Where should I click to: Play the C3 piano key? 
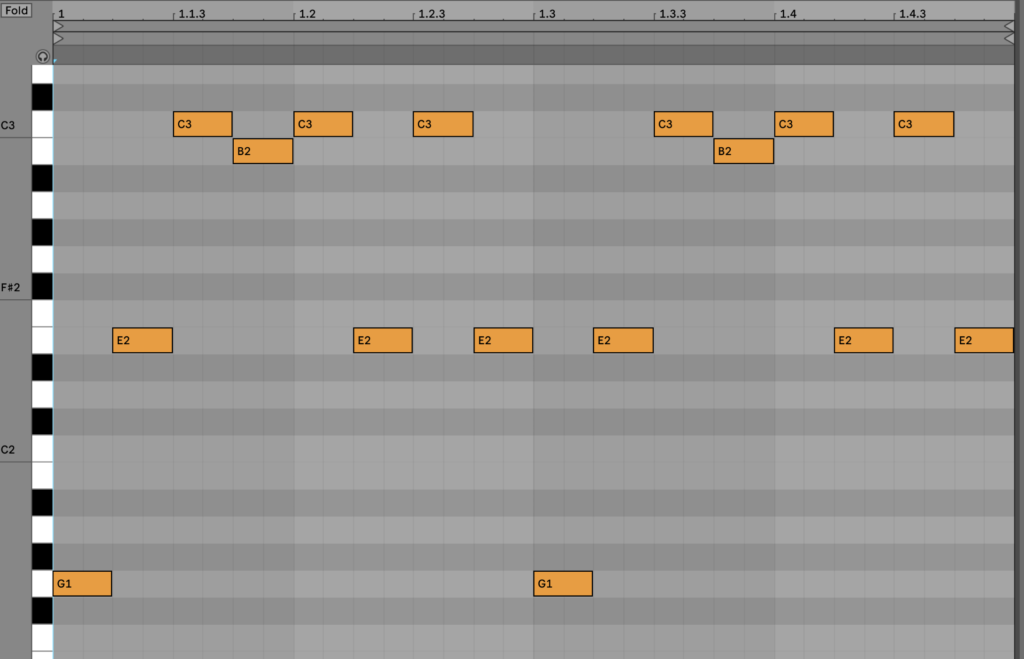(x=42, y=124)
